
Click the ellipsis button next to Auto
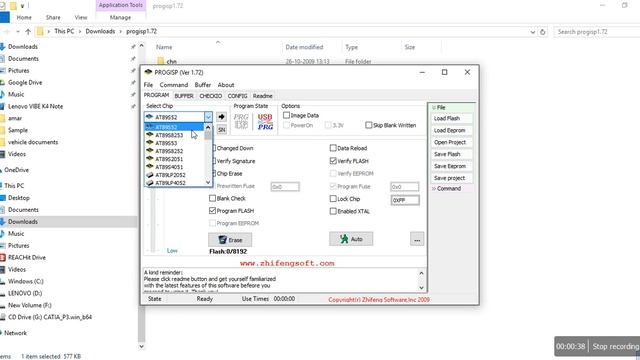click(x=417, y=239)
